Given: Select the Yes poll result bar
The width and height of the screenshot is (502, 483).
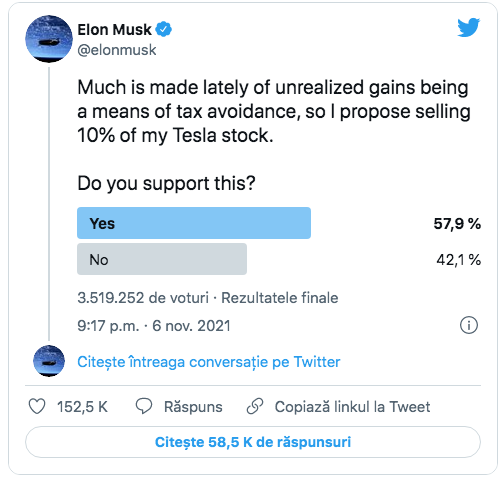Looking at the screenshot, I should tap(194, 223).
